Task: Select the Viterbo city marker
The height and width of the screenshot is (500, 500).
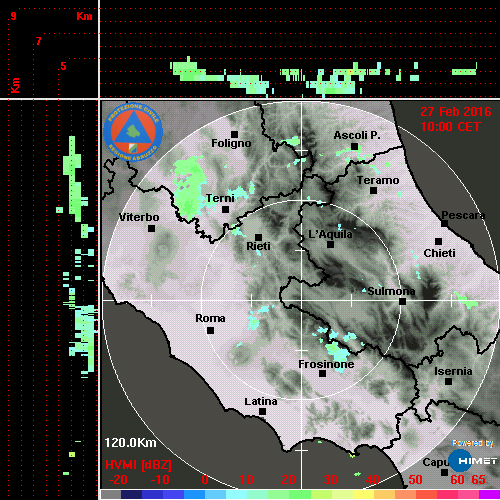Action: 151,229
